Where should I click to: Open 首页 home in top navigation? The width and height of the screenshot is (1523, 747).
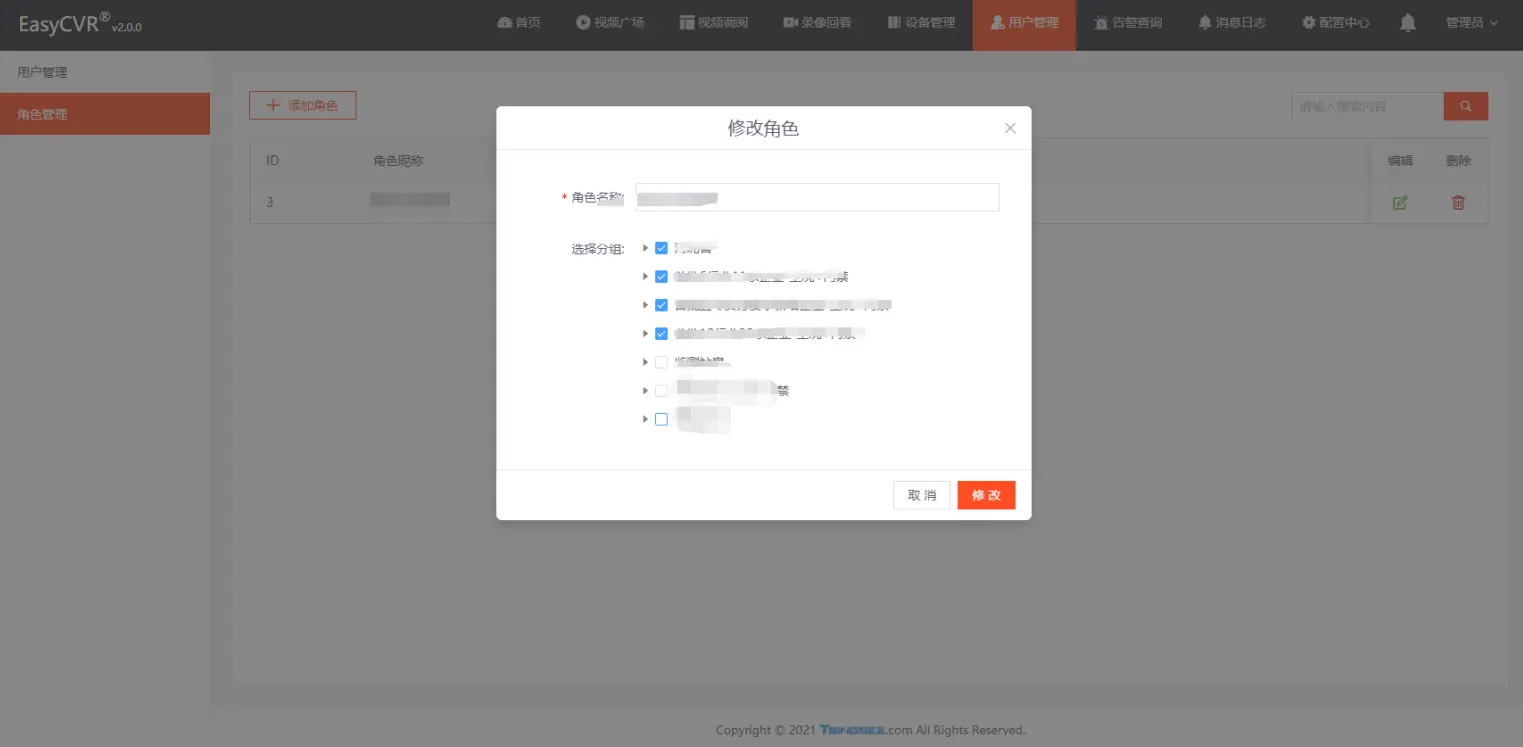519,23
